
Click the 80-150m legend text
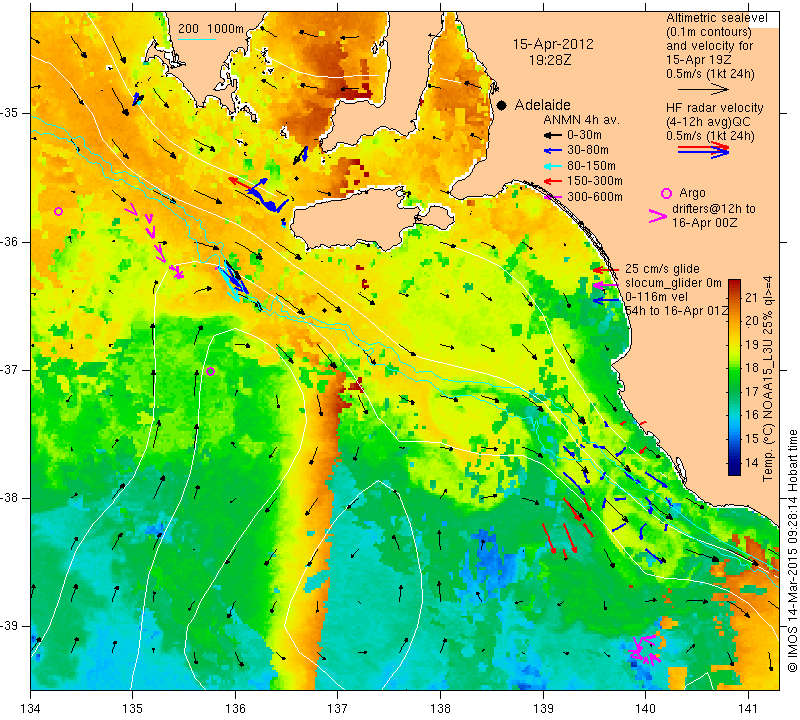(591, 166)
